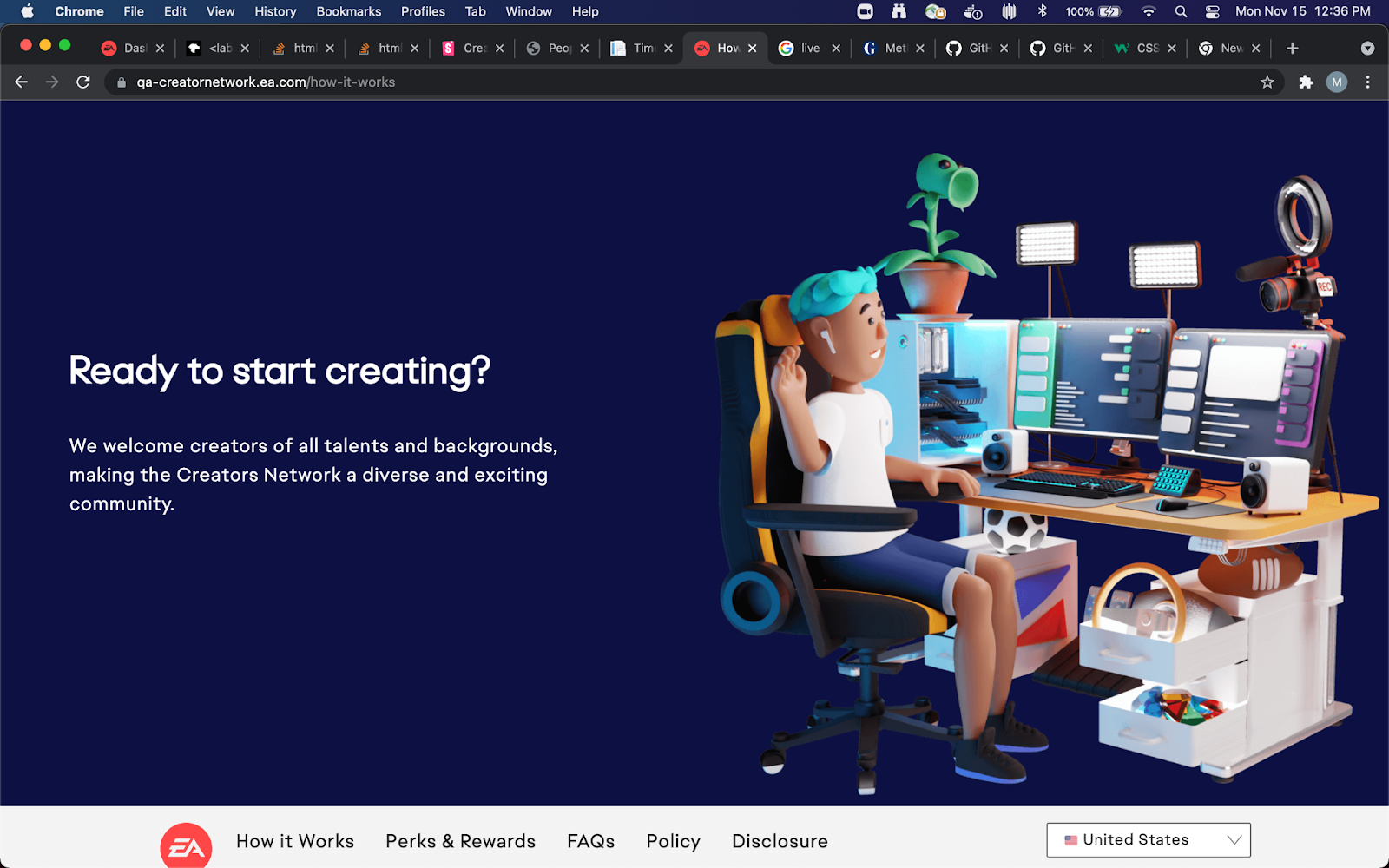Click the Wi-Fi status icon

click(1149, 11)
